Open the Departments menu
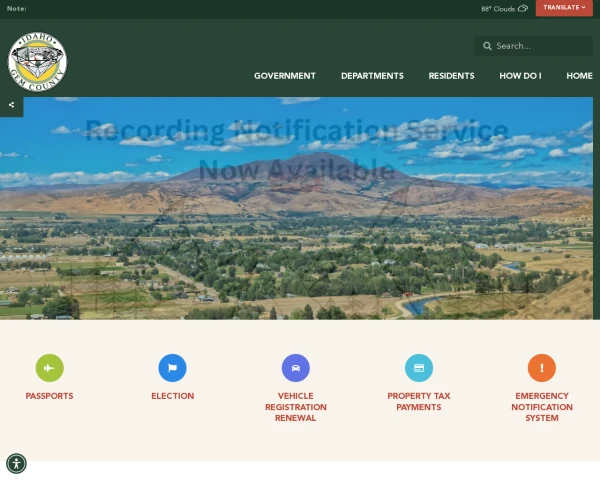The height and width of the screenshot is (480, 600). (x=372, y=76)
